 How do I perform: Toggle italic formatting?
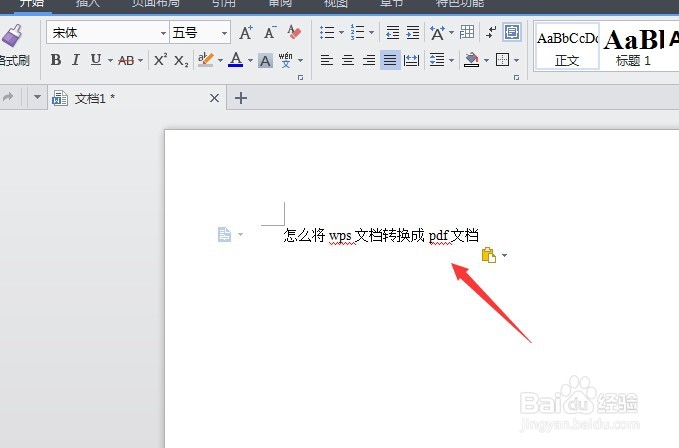(76, 60)
